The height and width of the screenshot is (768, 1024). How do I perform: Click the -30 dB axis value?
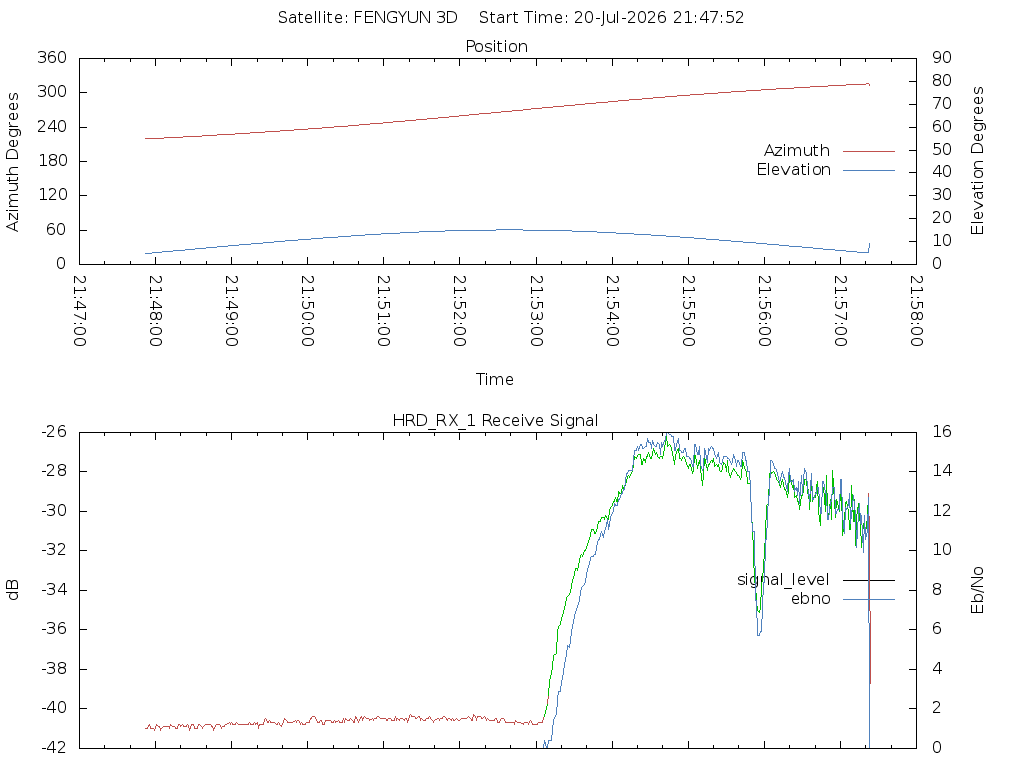pos(54,511)
